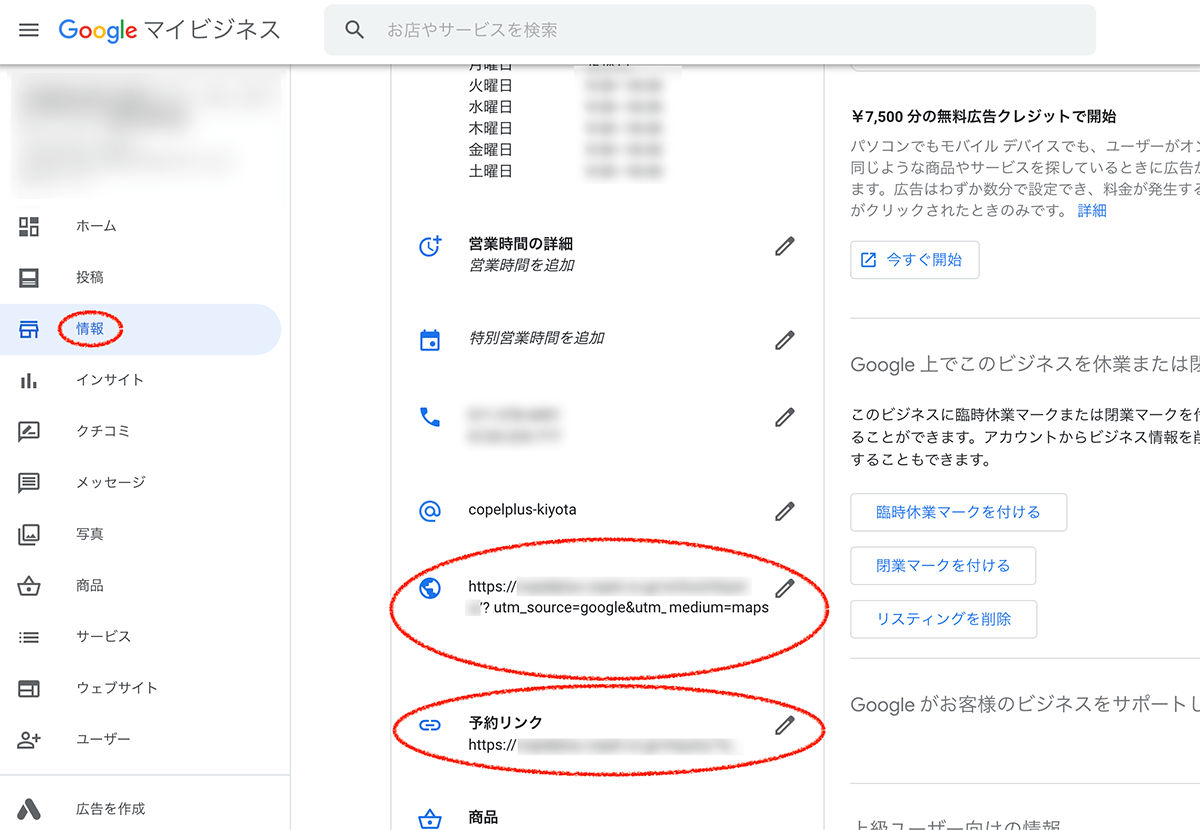The height and width of the screenshot is (830, 1200).
Task: Click 臨時休業マークを付ける button
Action: (x=959, y=512)
